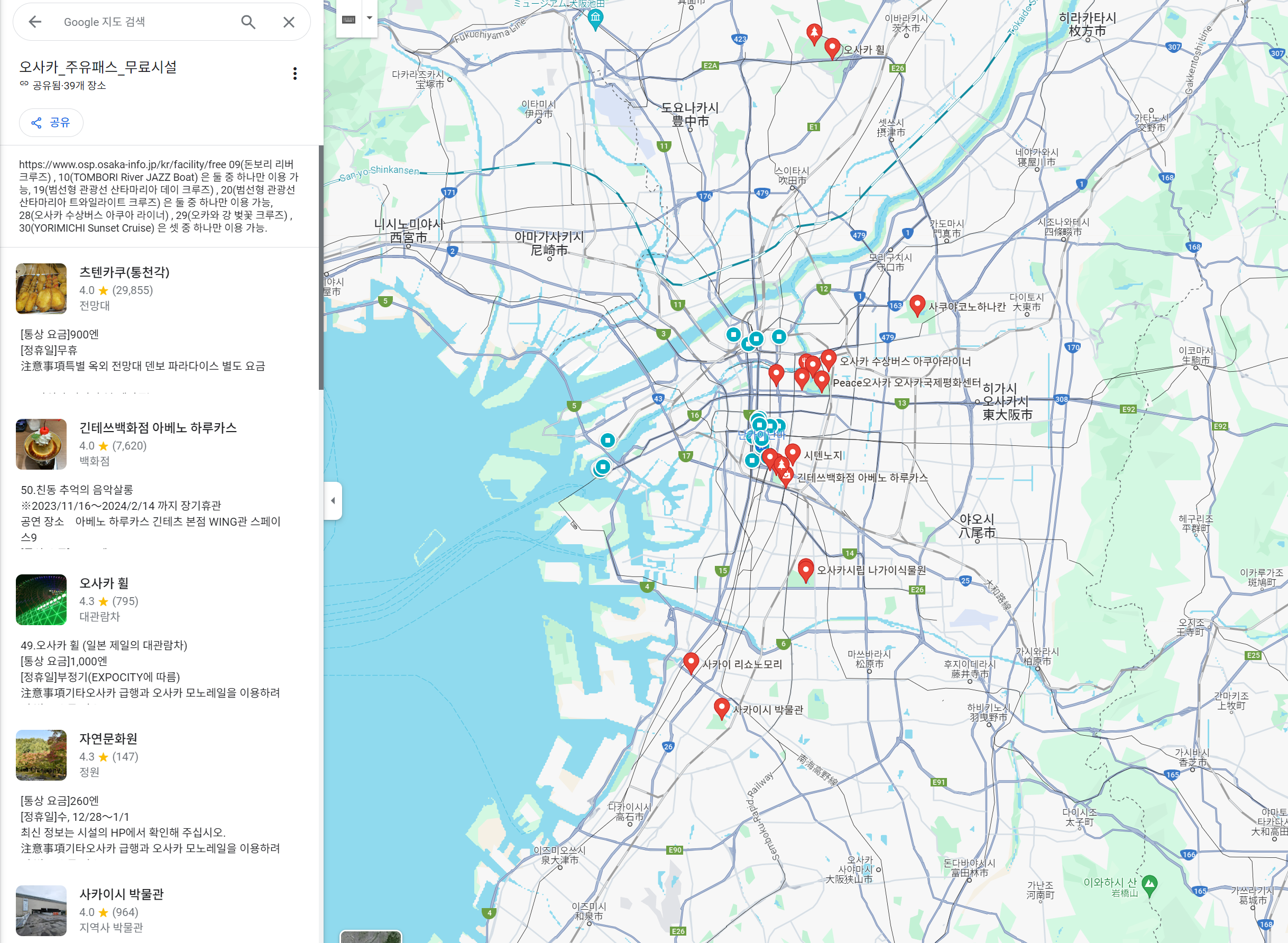Viewport: 1288px width, 943px height.
Task: Select the 오사카 휠 red map pin
Action: (832, 48)
